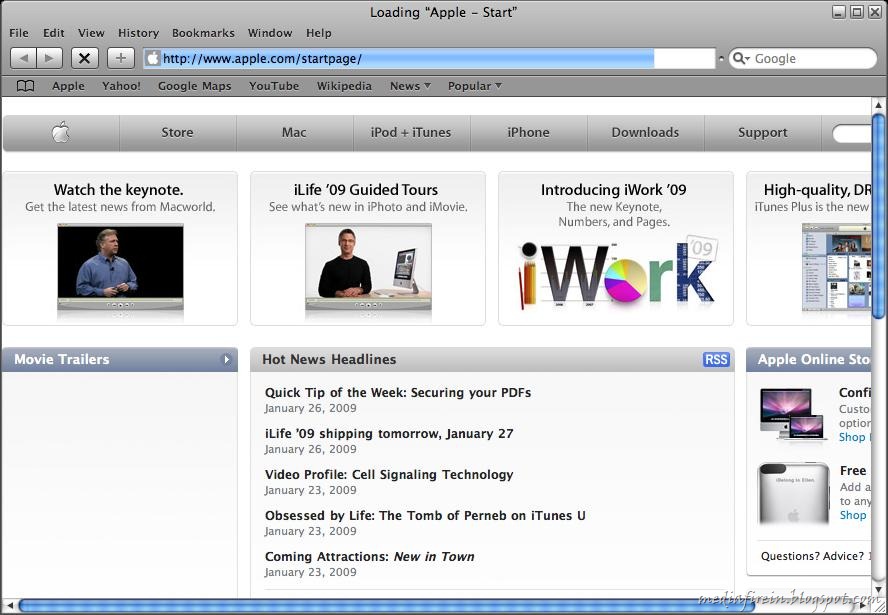The image size is (888, 615).
Task: Expand the Popular dropdown in the bookmarks bar
Action: (x=473, y=85)
